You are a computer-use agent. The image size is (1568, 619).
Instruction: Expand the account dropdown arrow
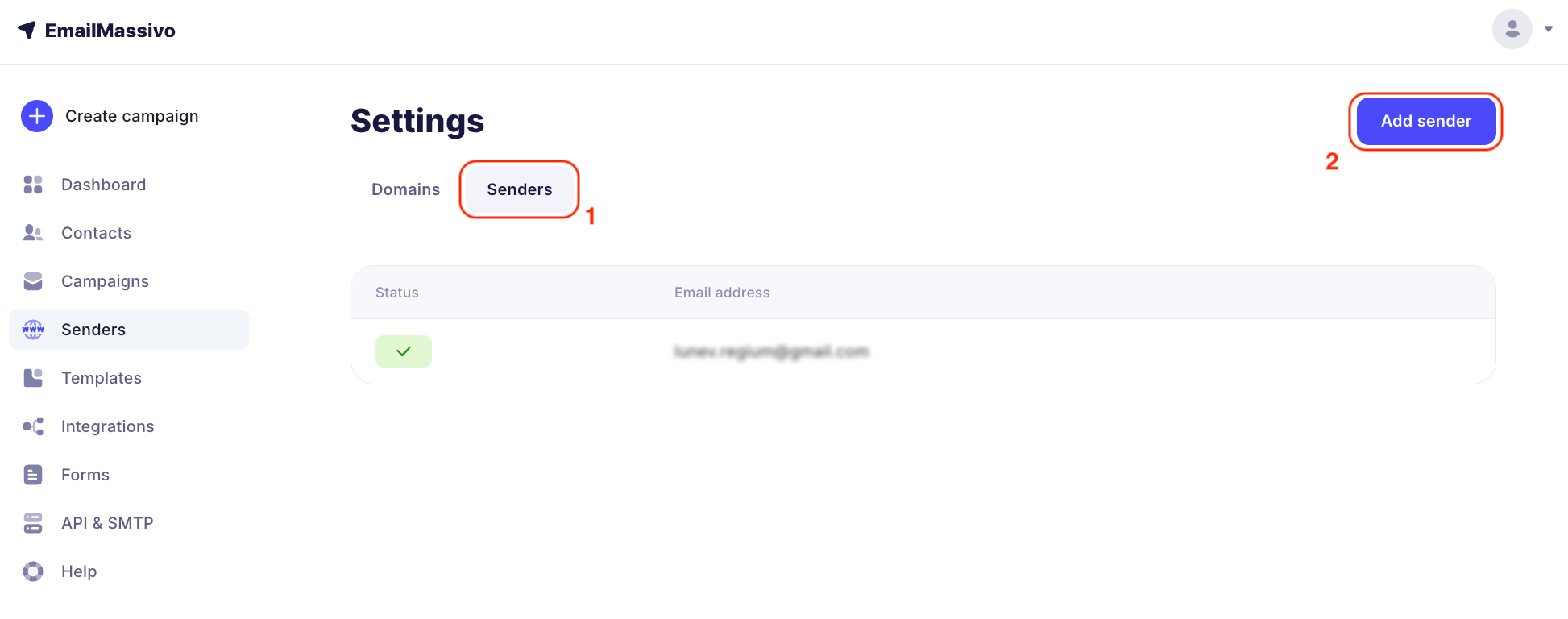click(1549, 29)
